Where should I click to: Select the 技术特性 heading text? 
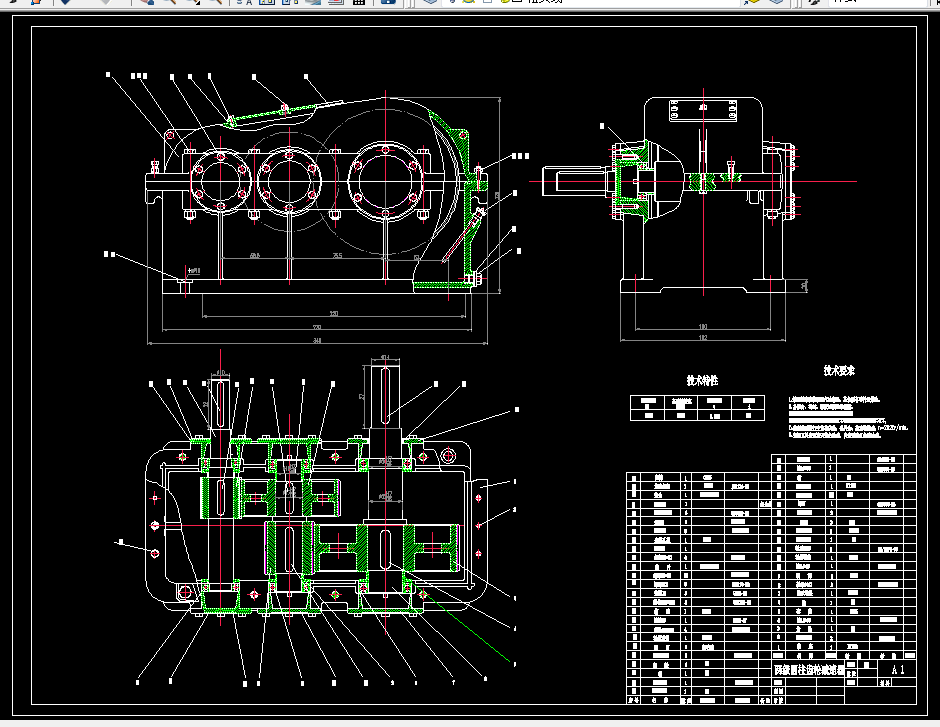(702, 381)
